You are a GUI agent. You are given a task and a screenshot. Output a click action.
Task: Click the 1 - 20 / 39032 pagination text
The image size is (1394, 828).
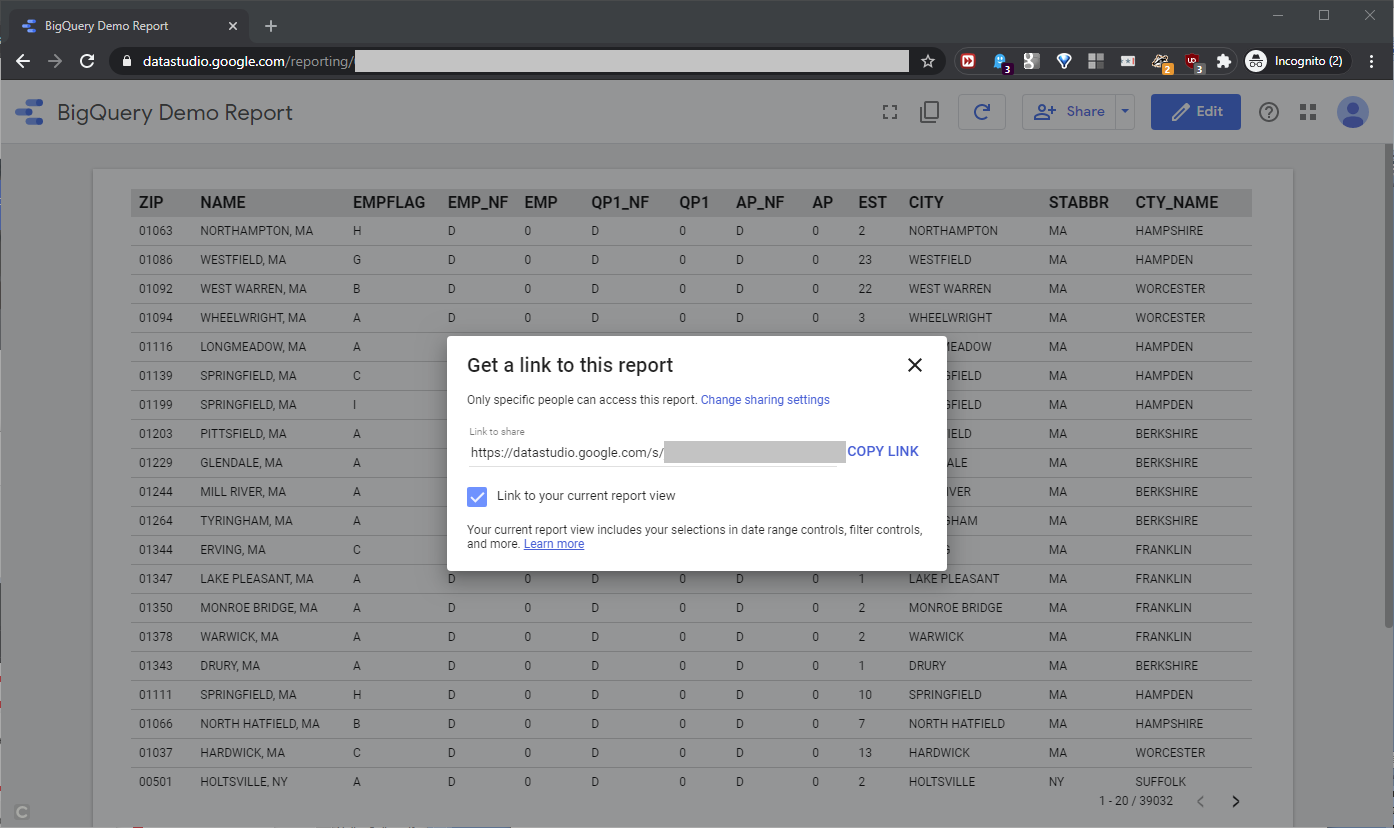pos(1136,801)
